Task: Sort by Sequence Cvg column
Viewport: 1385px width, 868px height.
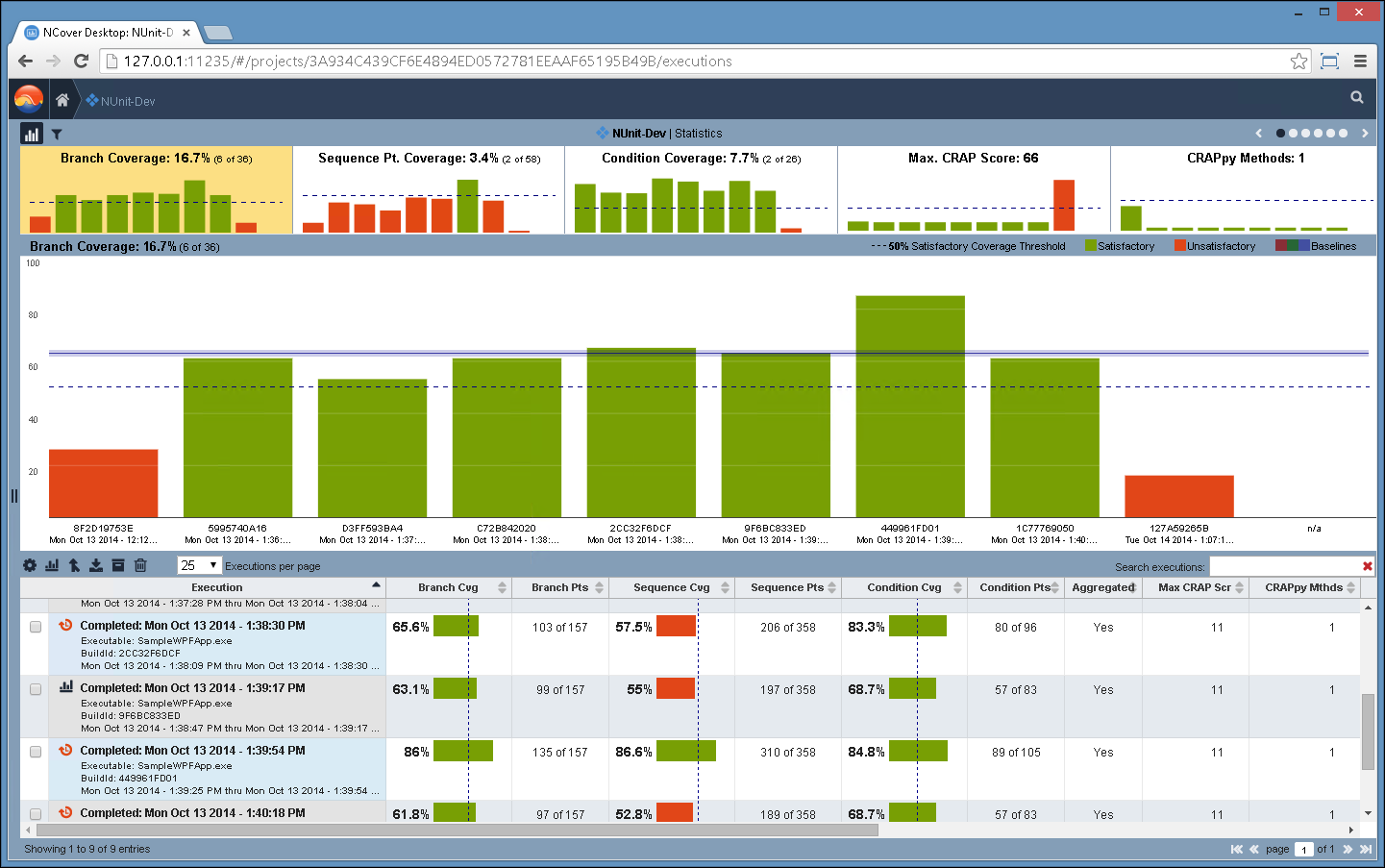Action: tap(672, 587)
